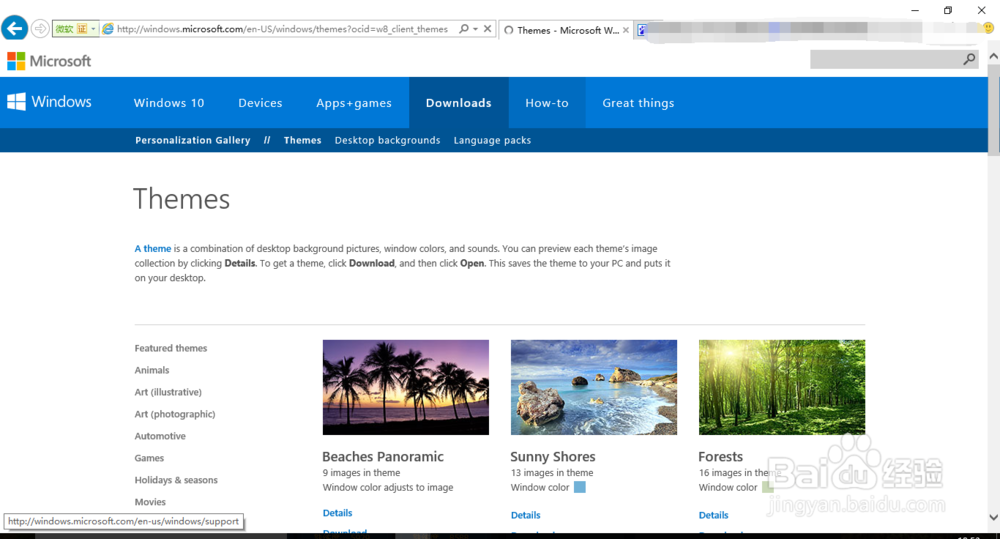The image size is (1000, 539).
Task: Click 'Window color adjusts to image' text
Action: [388, 487]
